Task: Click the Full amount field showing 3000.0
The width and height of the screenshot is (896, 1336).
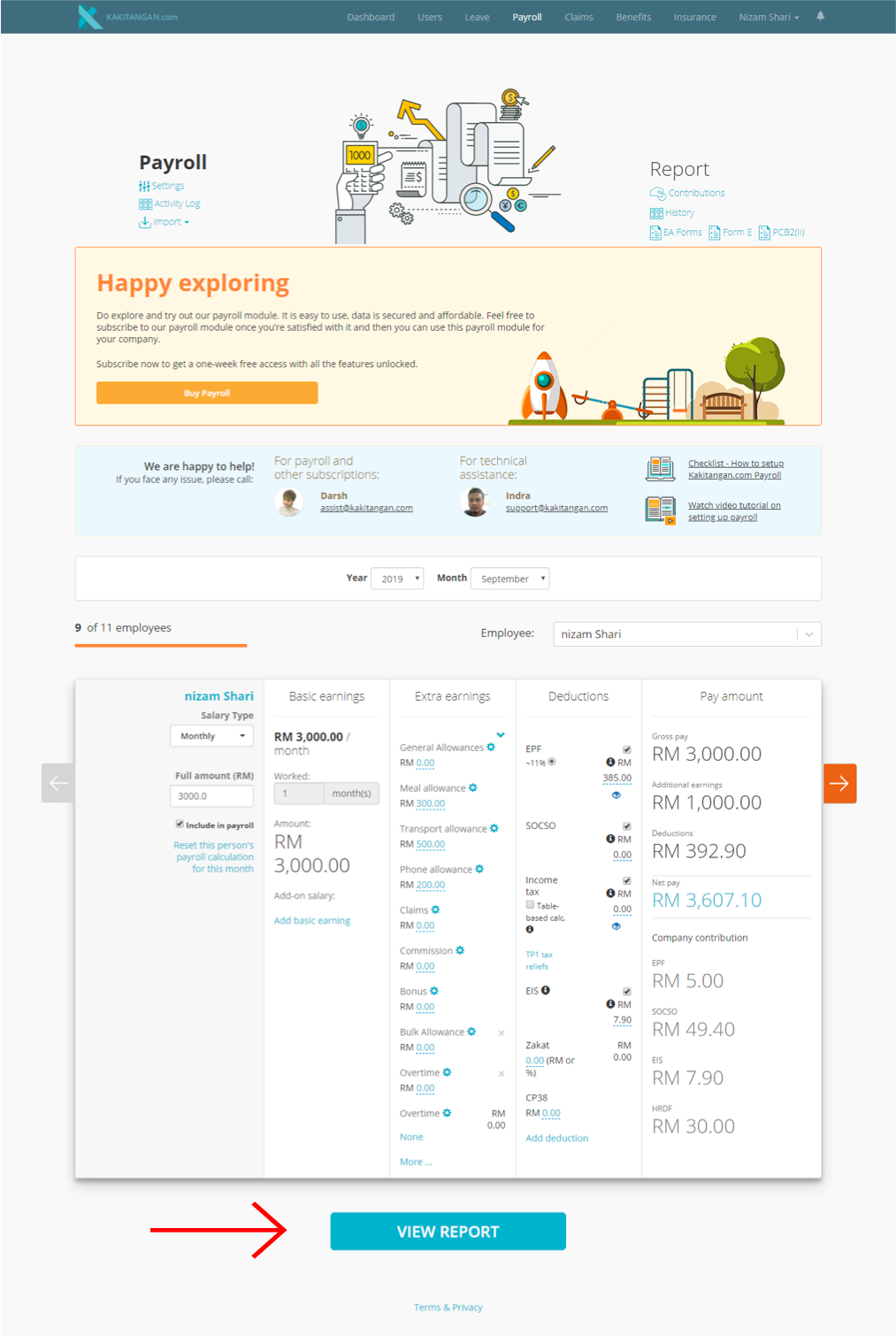Action: [x=211, y=796]
